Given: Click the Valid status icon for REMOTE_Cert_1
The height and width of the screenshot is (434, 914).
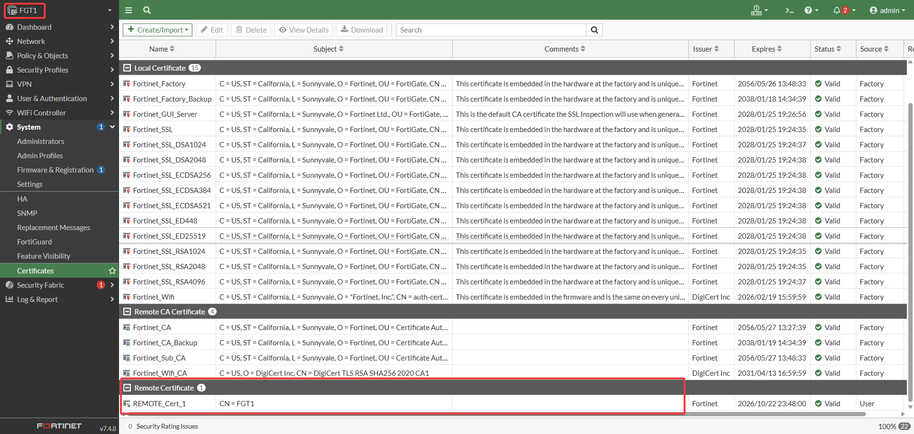Looking at the screenshot, I should pyautogui.click(x=818, y=403).
